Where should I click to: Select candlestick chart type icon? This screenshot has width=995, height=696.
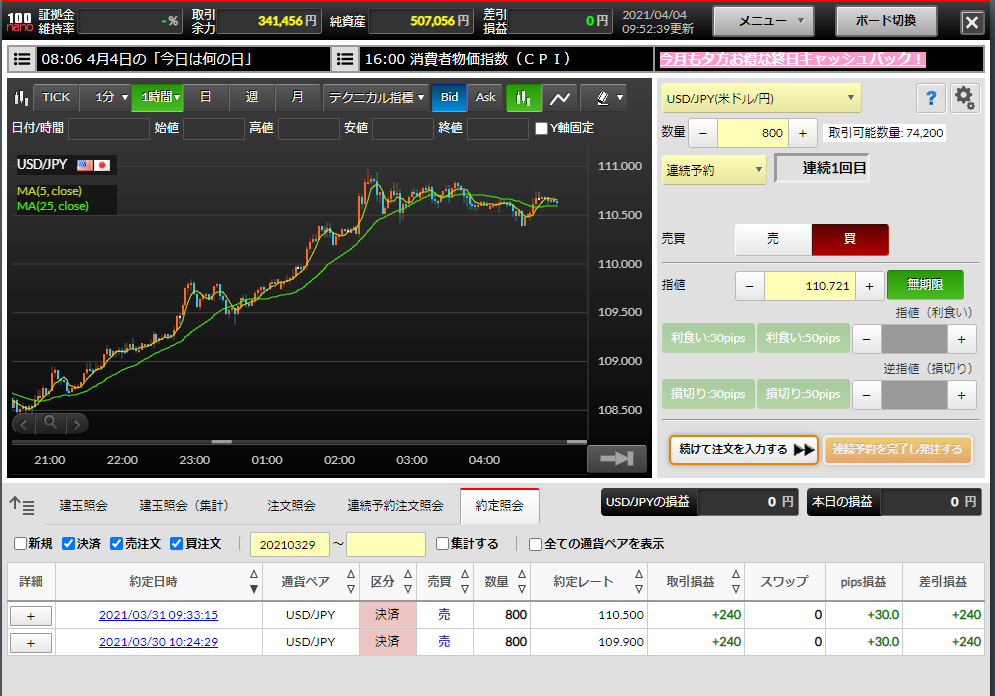[x=524, y=98]
